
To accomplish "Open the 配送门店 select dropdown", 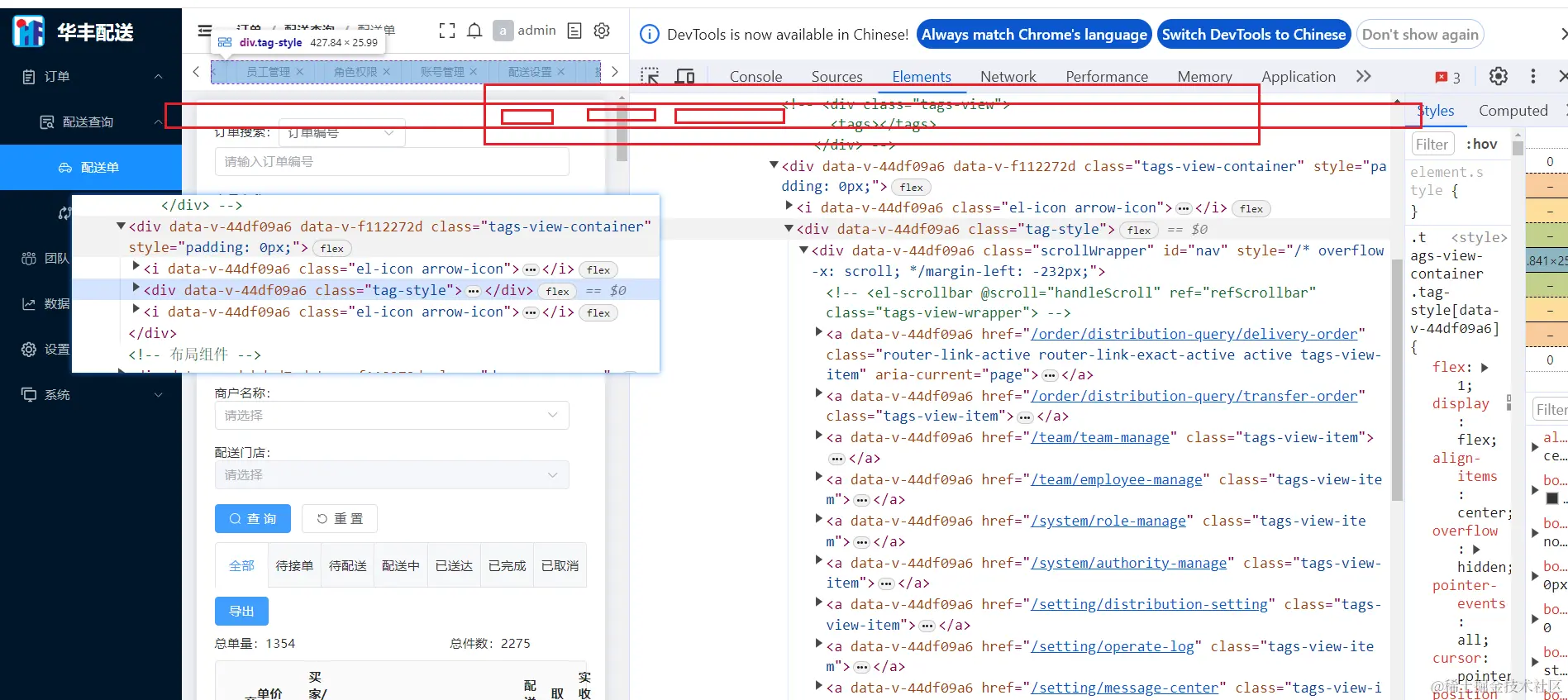I will click(x=392, y=474).
